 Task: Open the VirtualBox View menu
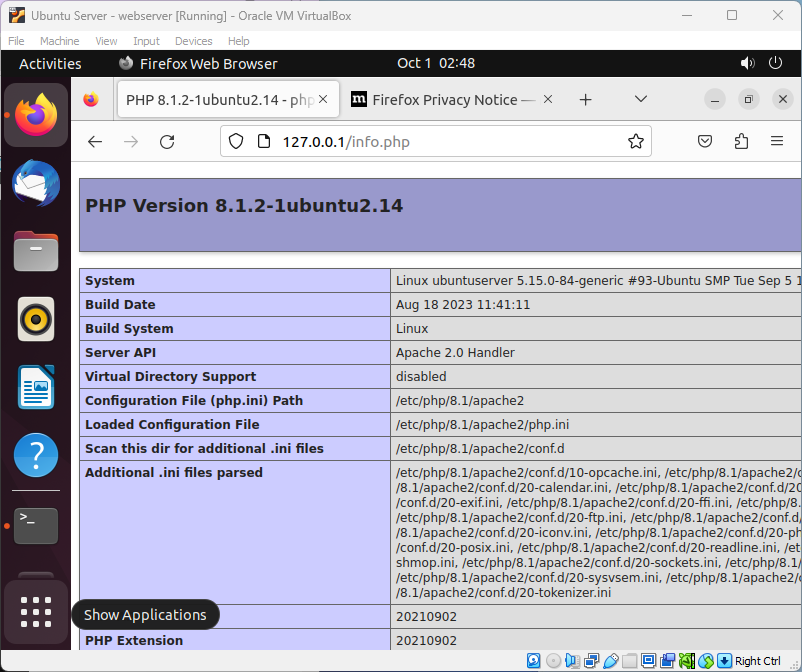[x=106, y=41]
